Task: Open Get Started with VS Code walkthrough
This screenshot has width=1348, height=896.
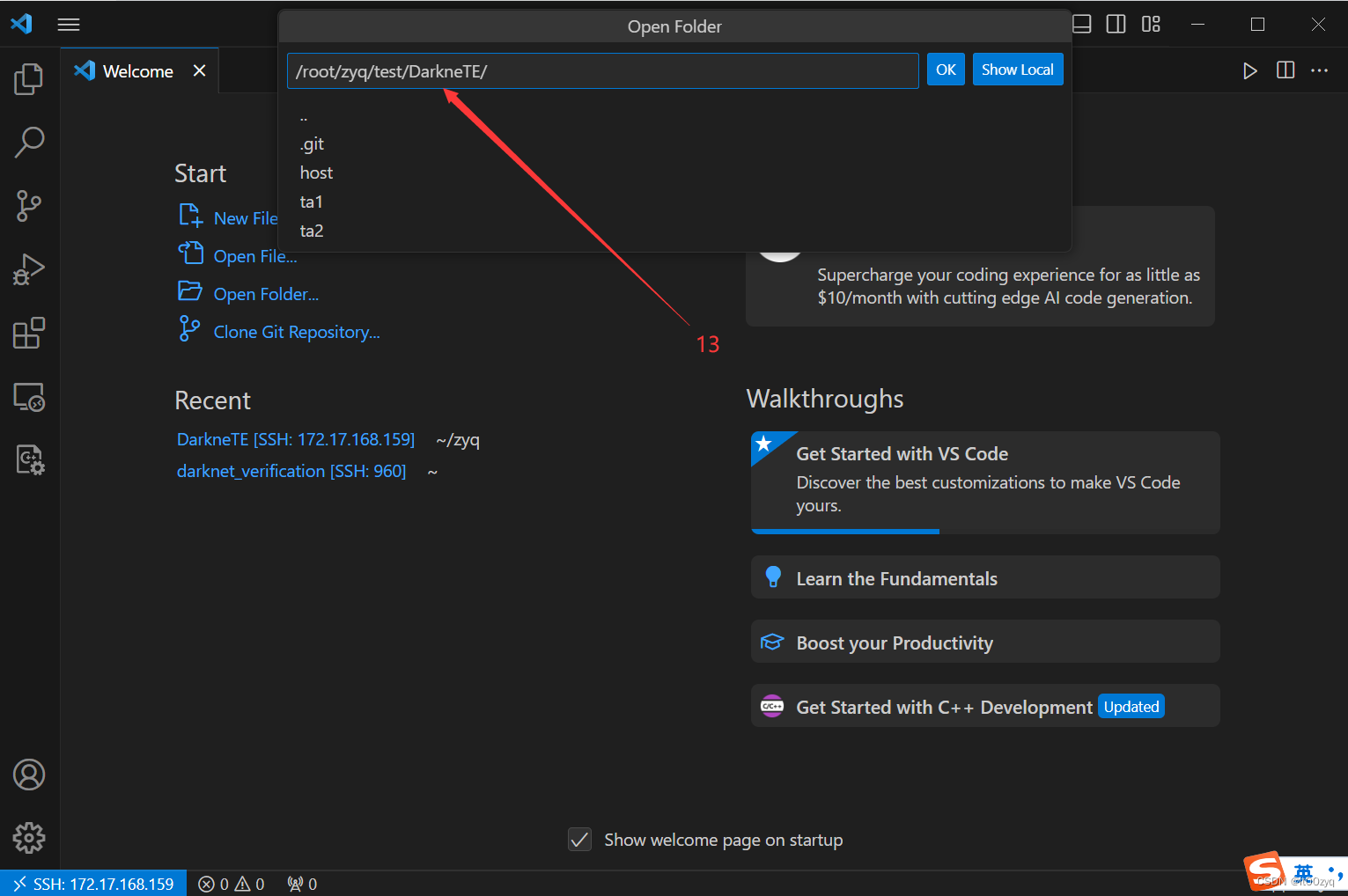Action: coord(985,482)
